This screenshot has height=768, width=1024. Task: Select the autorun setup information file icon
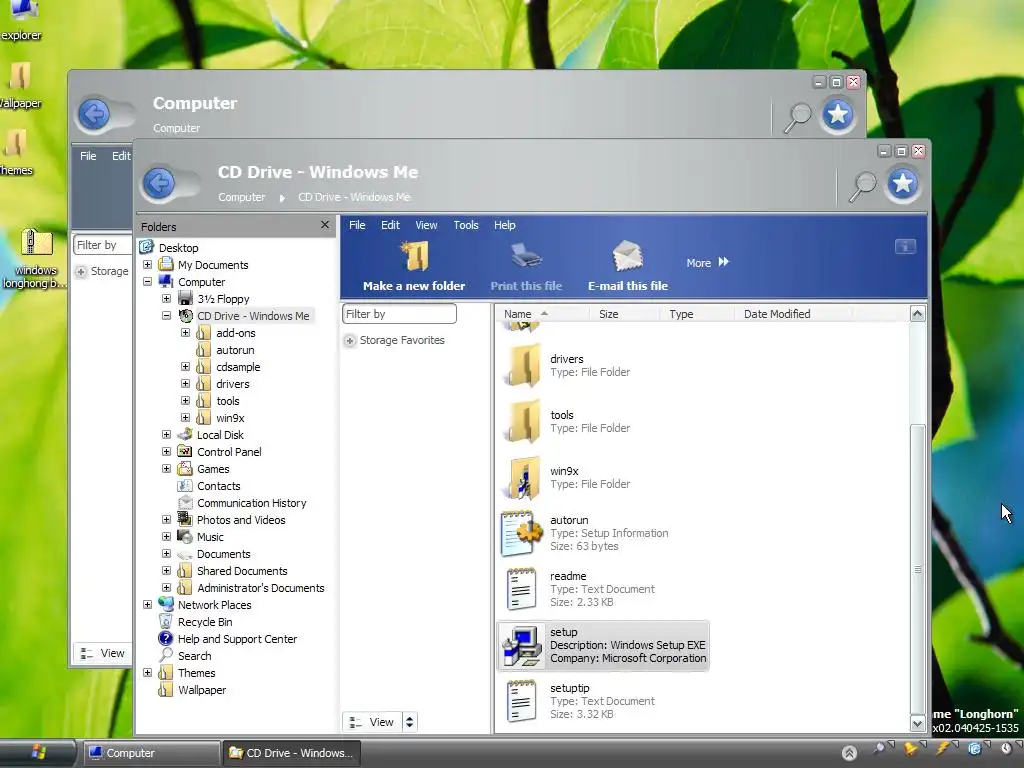(x=521, y=534)
